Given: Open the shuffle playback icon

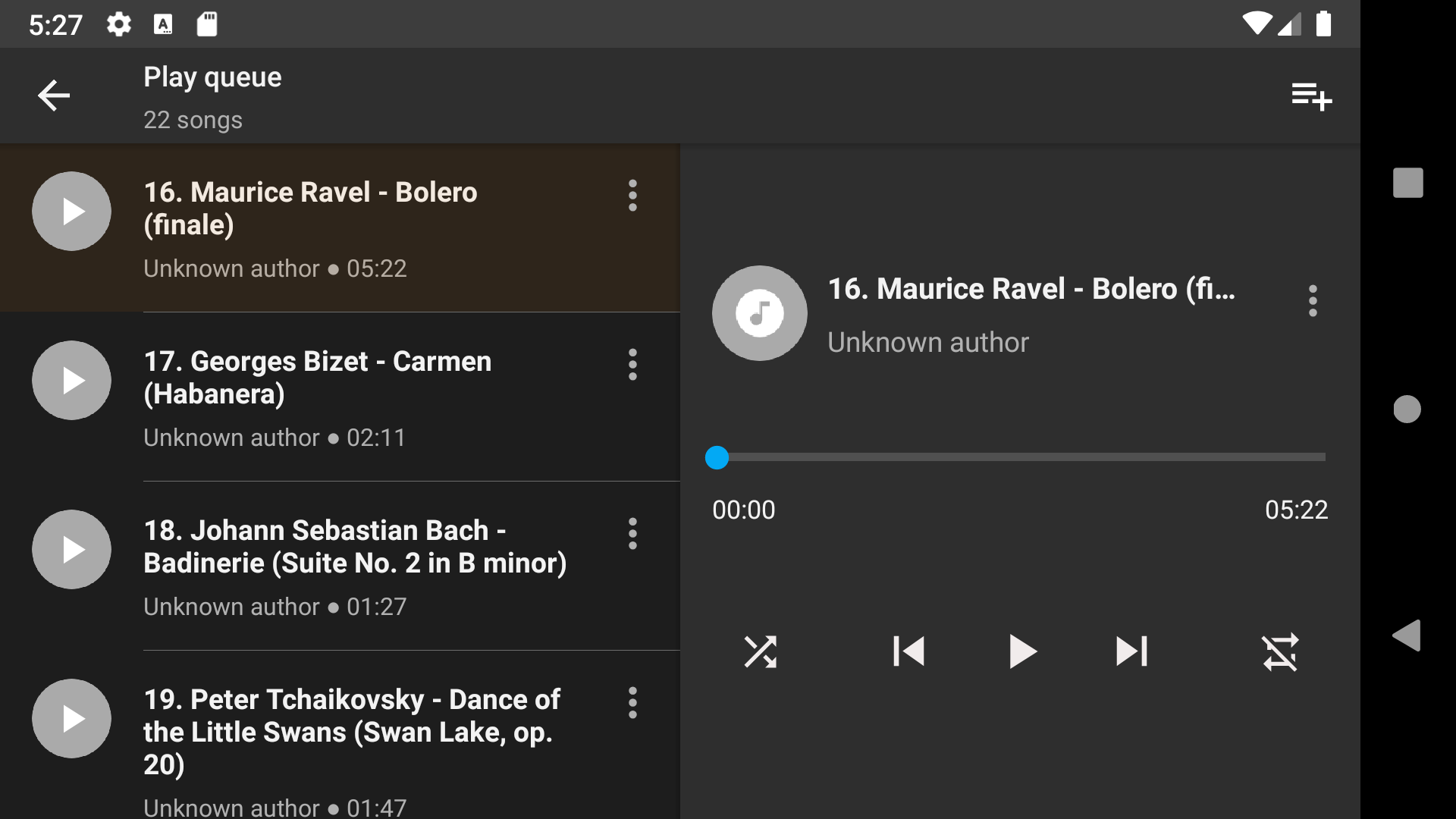Looking at the screenshot, I should click(x=761, y=651).
